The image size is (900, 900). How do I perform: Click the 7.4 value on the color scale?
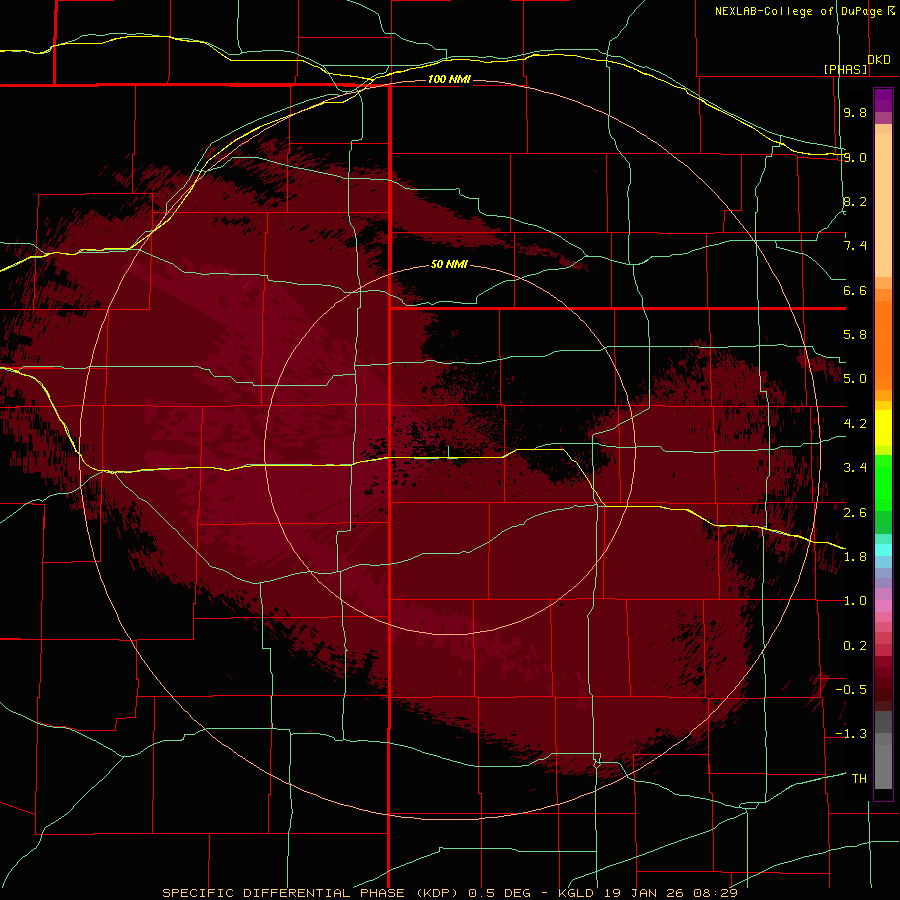click(855, 246)
